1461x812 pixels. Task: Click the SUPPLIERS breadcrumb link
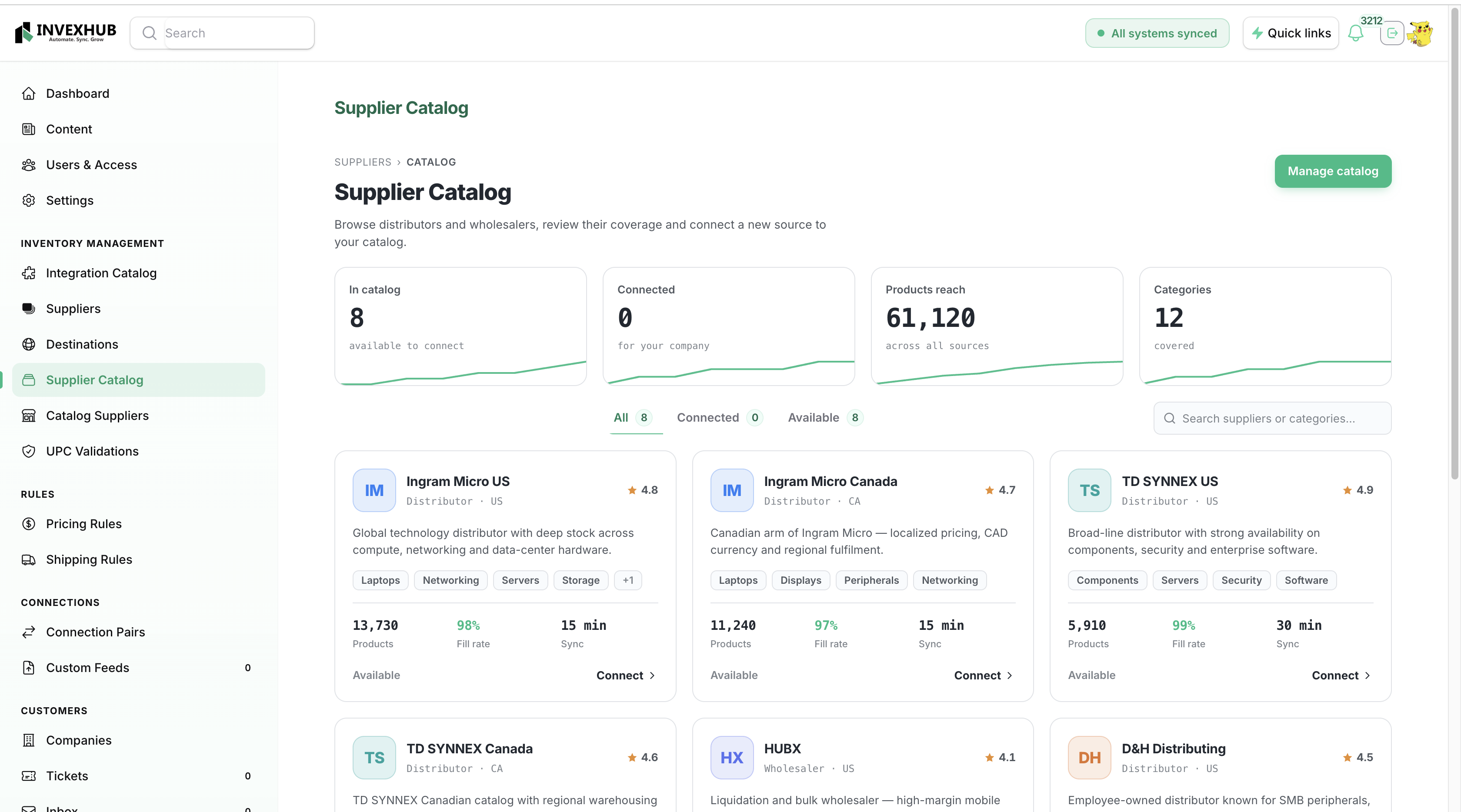pyautogui.click(x=362, y=162)
